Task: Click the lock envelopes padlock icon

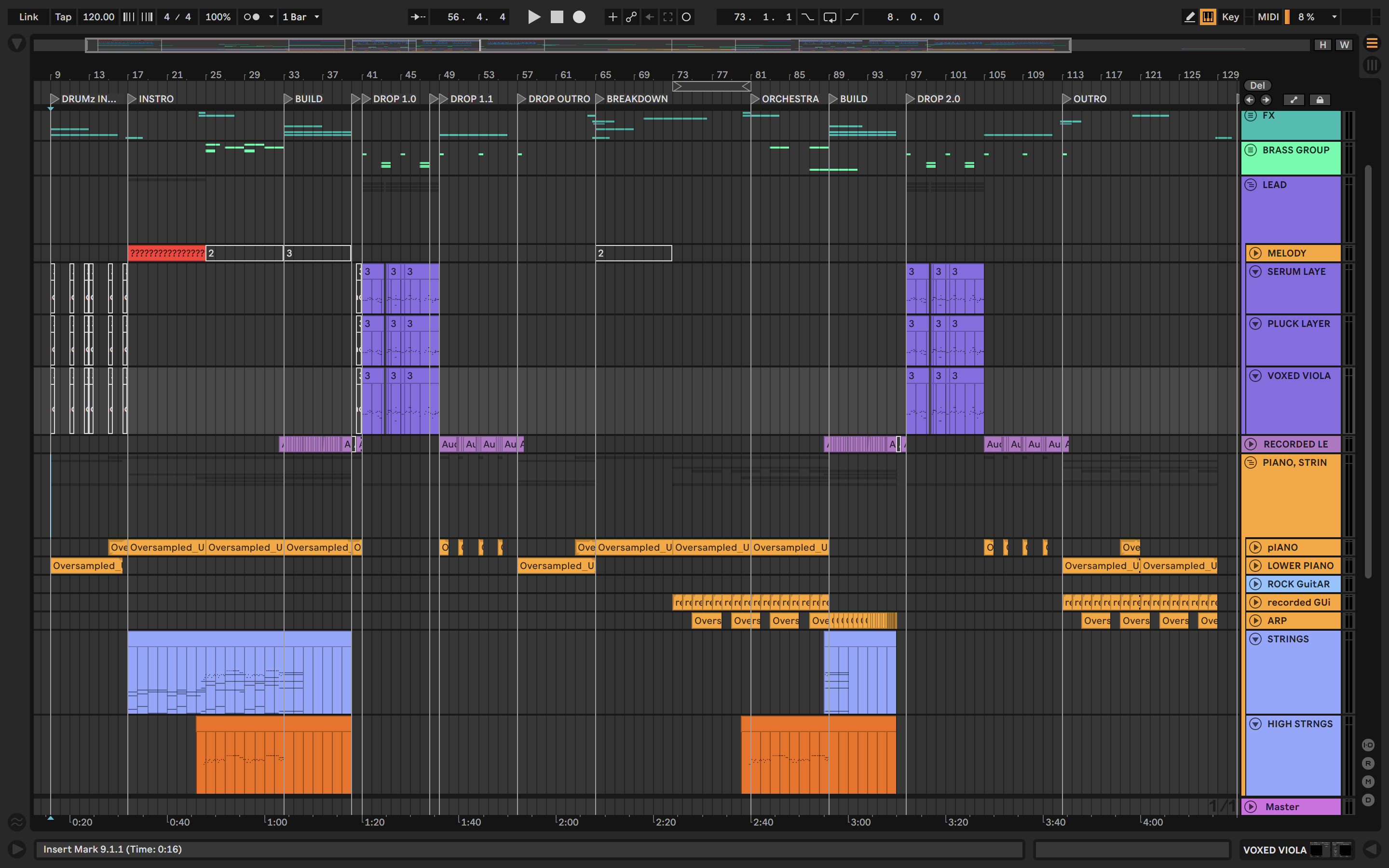Action: pos(1320,100)
